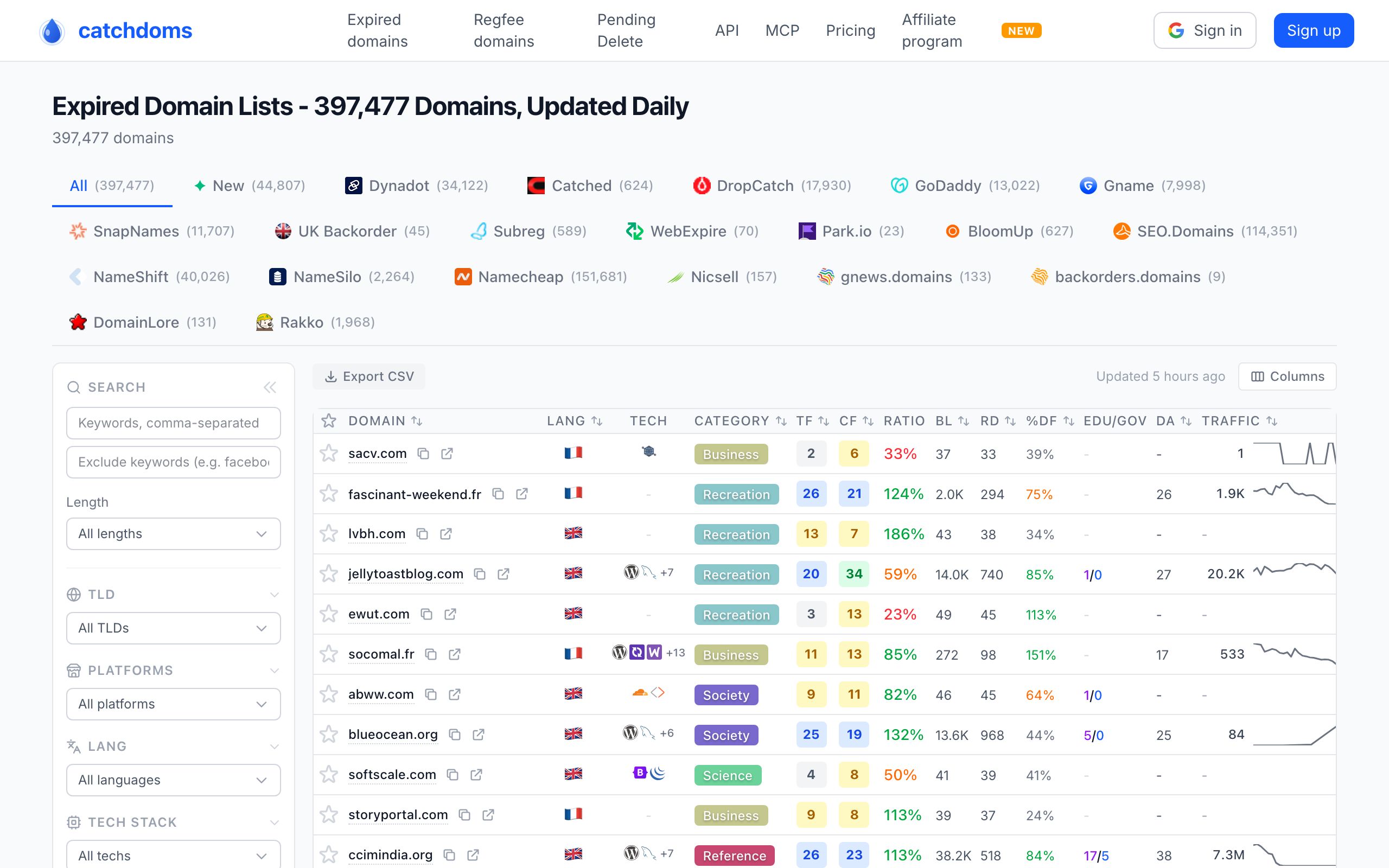Copy ccimindia.org domain icon
This screenshot has width=1389, height=868.
point(449,856)
